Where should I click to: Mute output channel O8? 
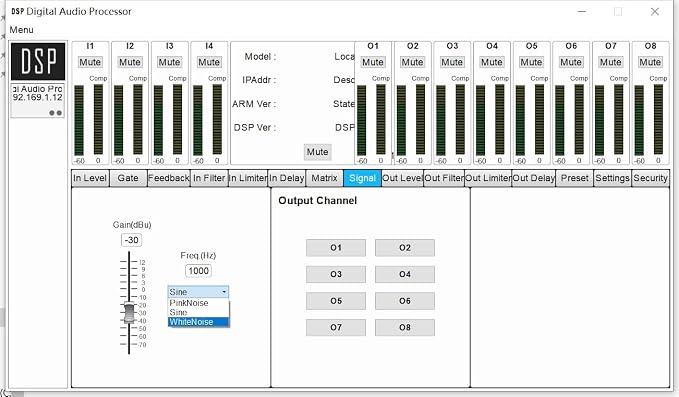[650, 62]
